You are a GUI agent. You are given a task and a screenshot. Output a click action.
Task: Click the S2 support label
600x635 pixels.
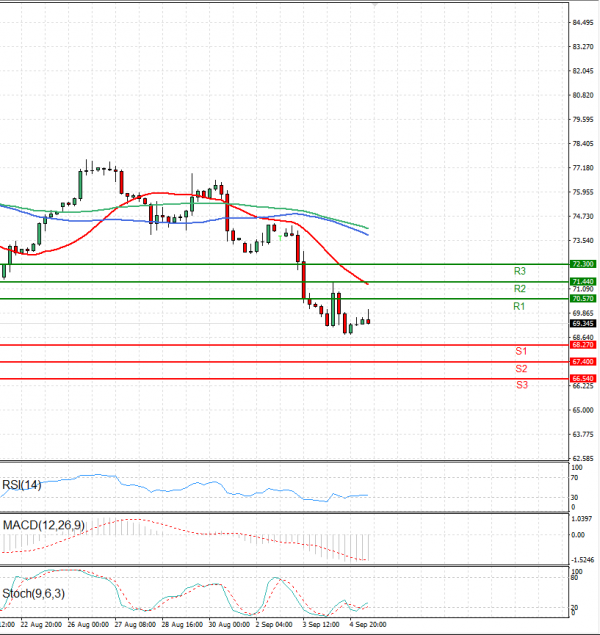coord(521,369)
